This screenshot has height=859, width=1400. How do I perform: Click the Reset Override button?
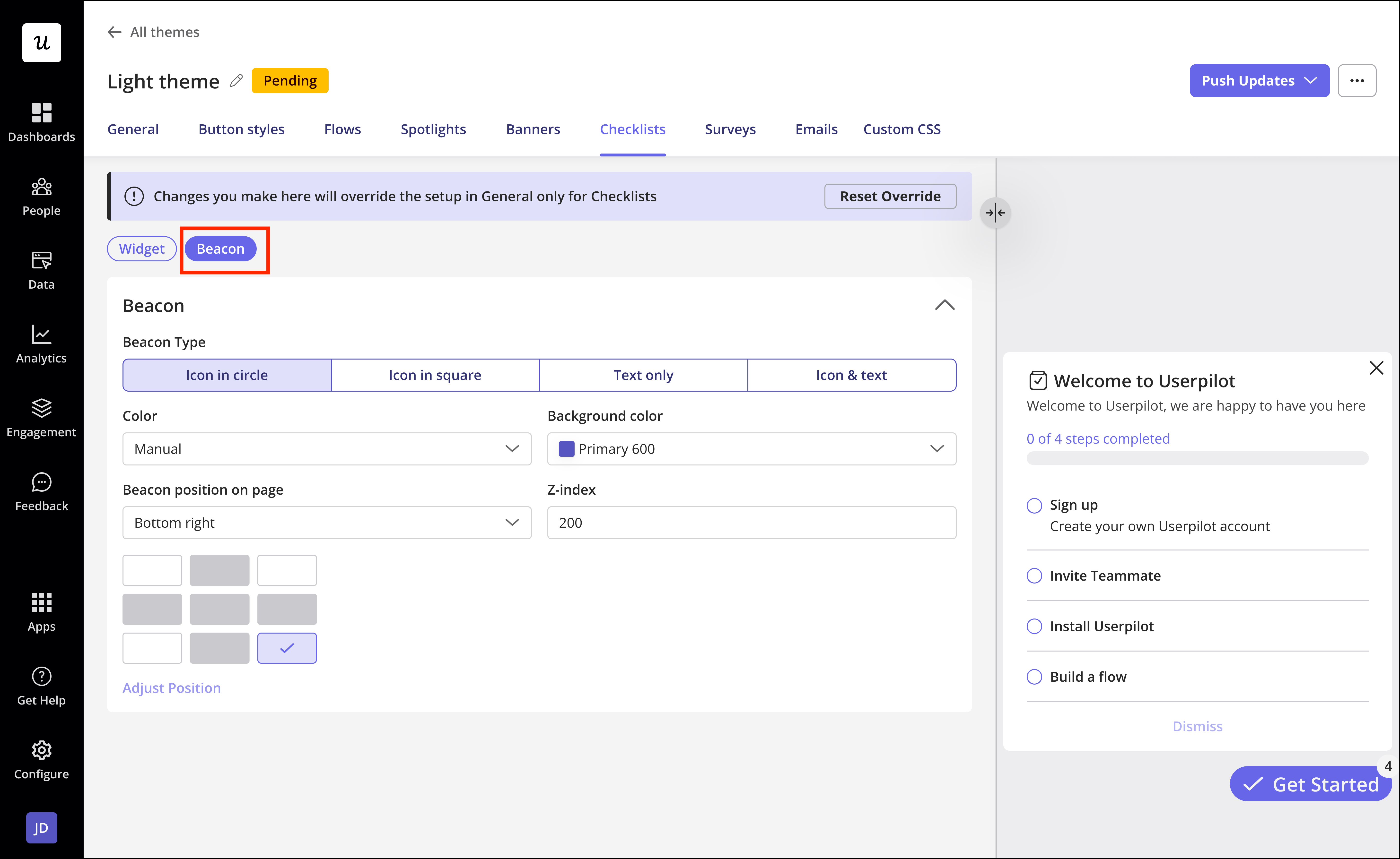tap(890, 196)
